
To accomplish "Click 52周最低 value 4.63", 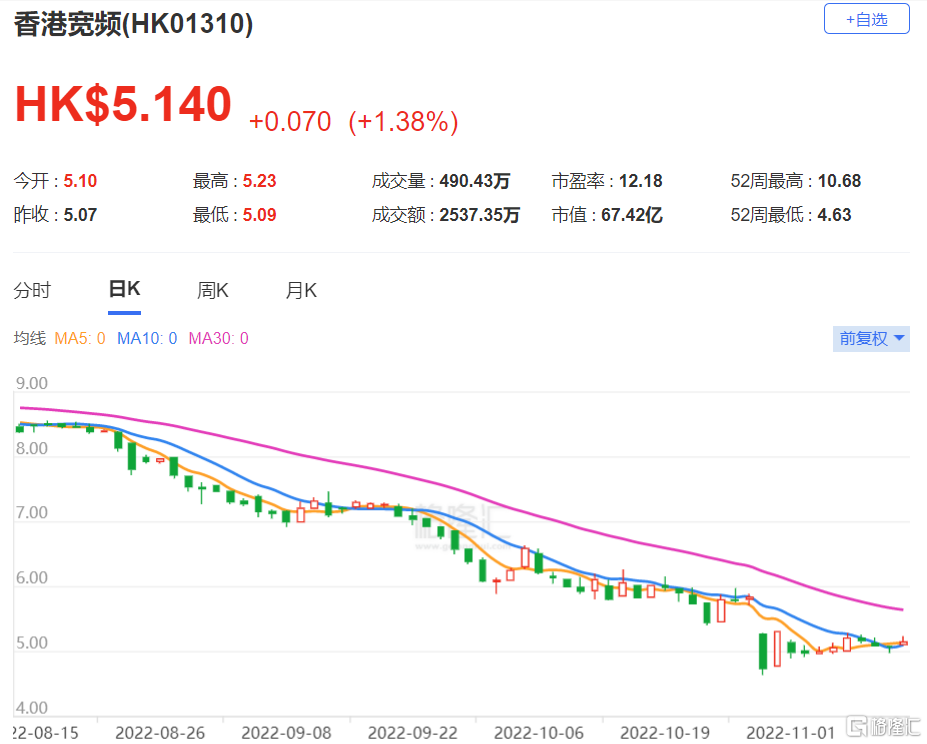I will (834, 215).
